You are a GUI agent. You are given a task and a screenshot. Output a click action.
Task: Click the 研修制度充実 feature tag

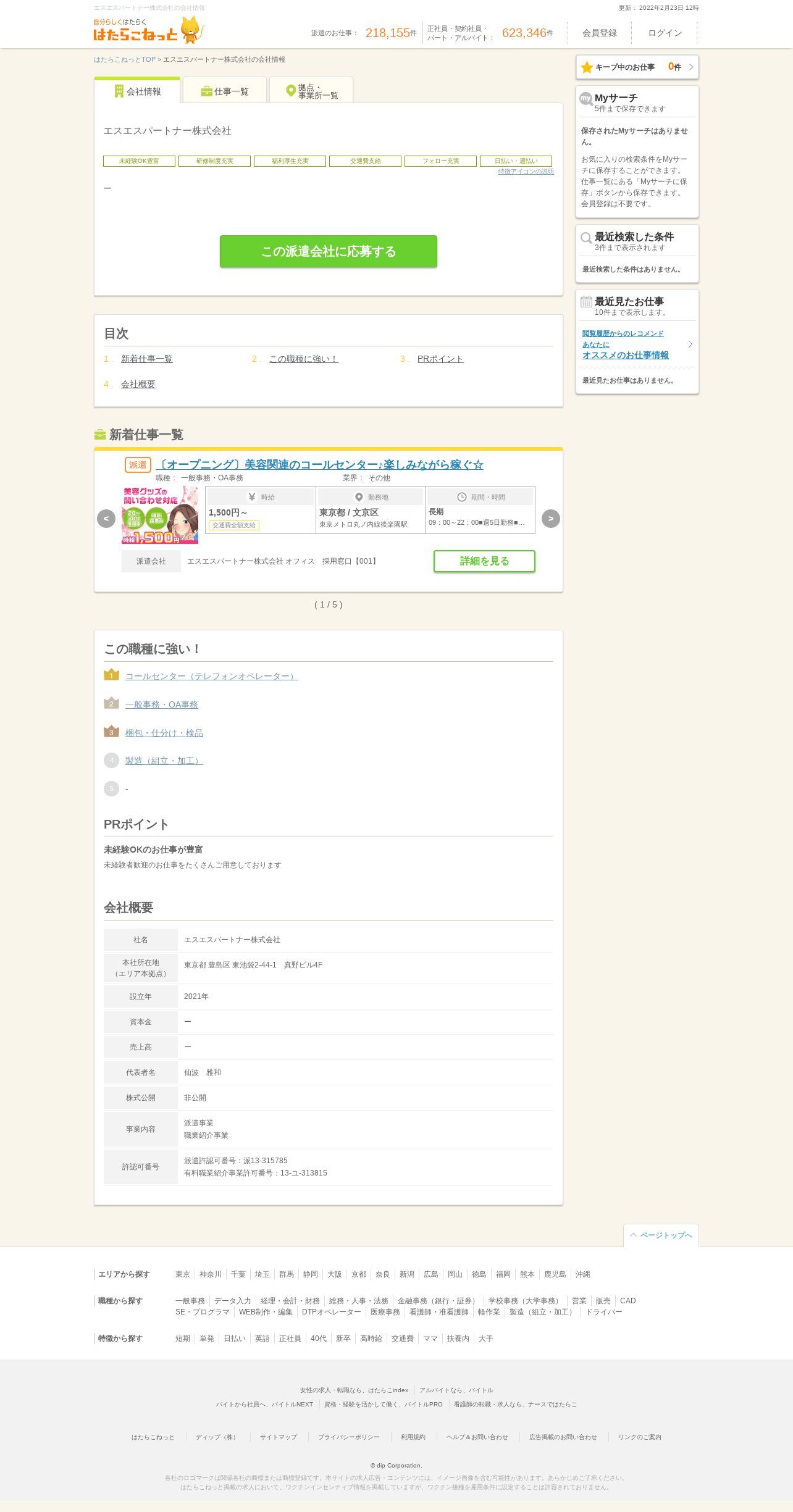(x=214, y=161)
